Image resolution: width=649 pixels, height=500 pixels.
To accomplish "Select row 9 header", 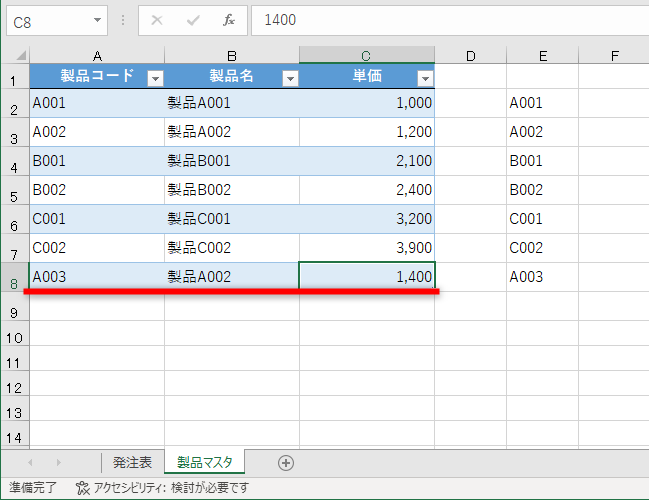I will click(15, 306).
